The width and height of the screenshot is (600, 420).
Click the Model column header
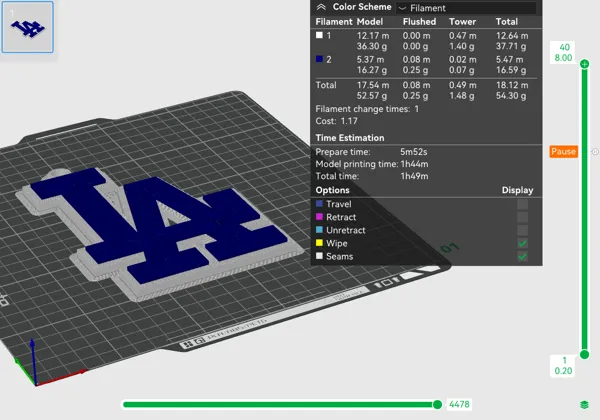[x=370, y=22]
